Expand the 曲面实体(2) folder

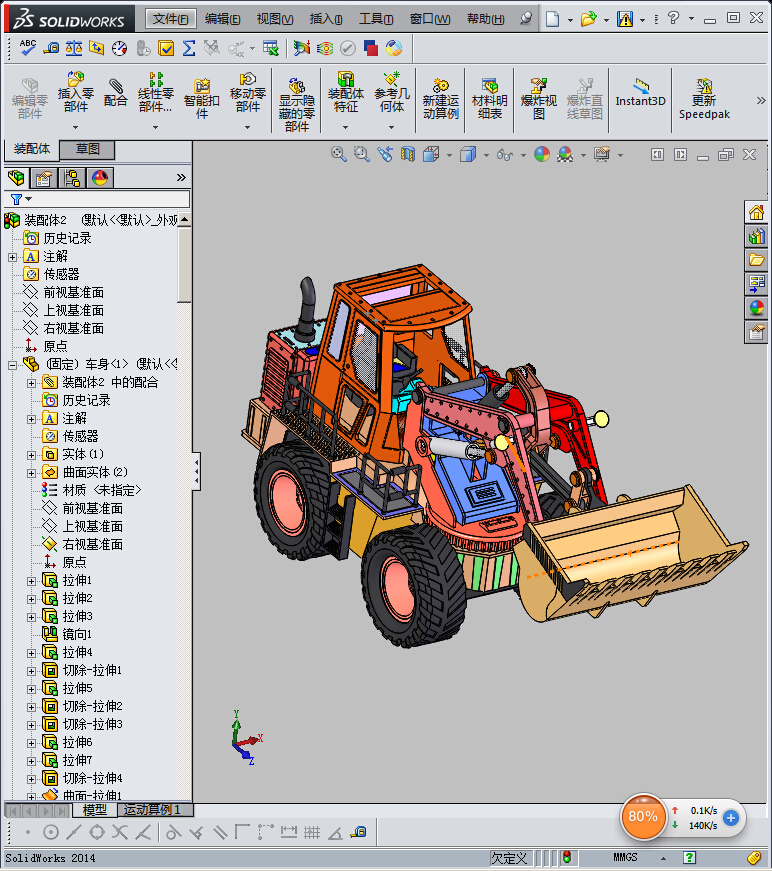pos(31,473)
